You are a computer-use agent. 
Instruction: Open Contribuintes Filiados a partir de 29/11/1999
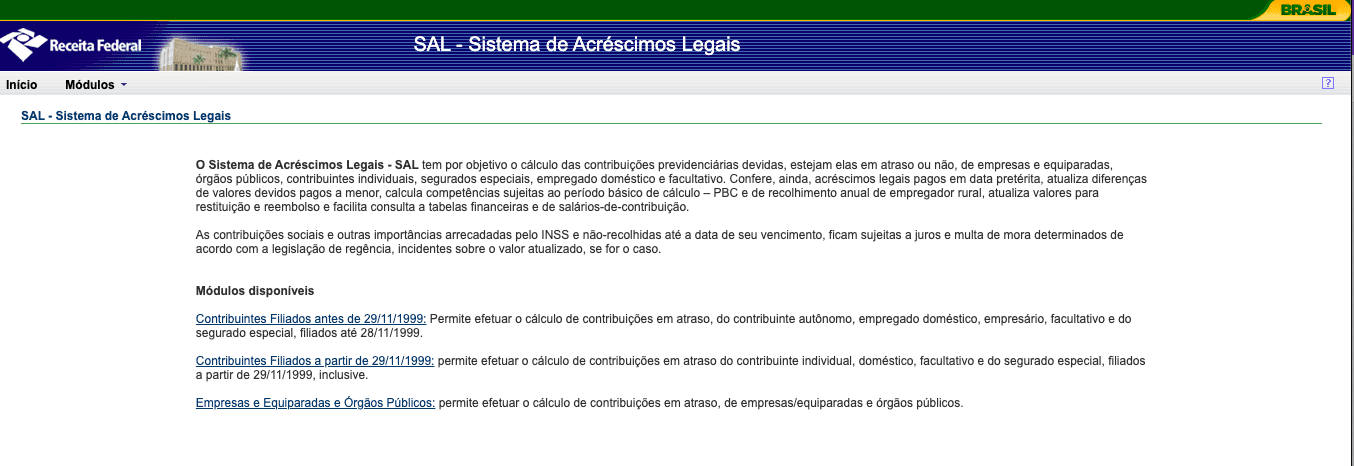click(315, 361)
